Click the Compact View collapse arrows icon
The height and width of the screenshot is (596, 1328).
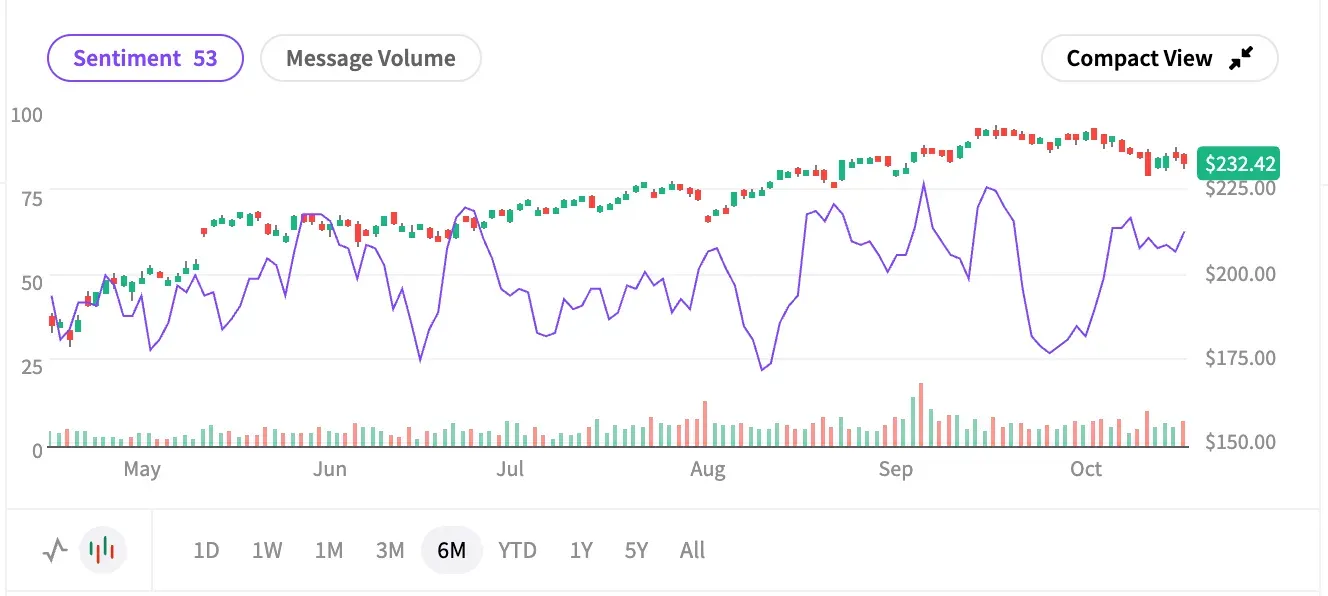pos(1241,59)
